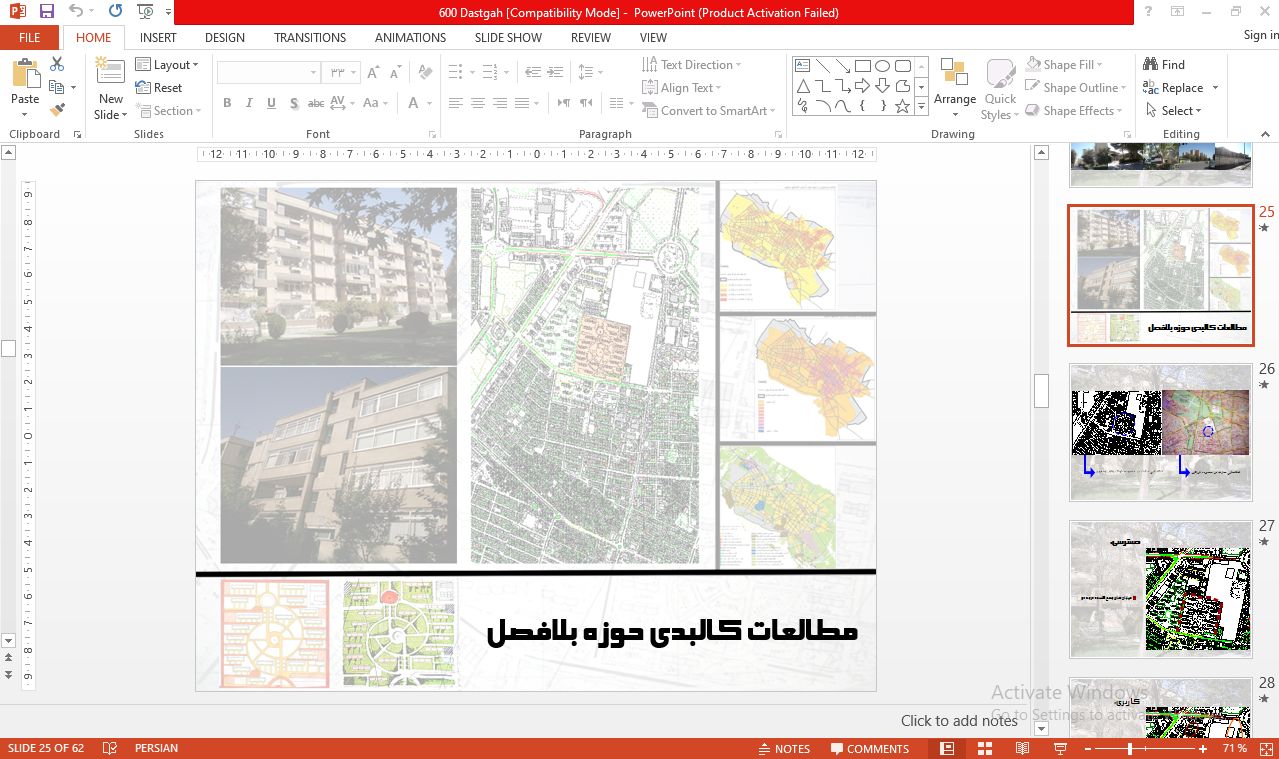Save the presentation from Quick Access Toolbar
The height and width of the screenshot is (759, 1279).
46,12
